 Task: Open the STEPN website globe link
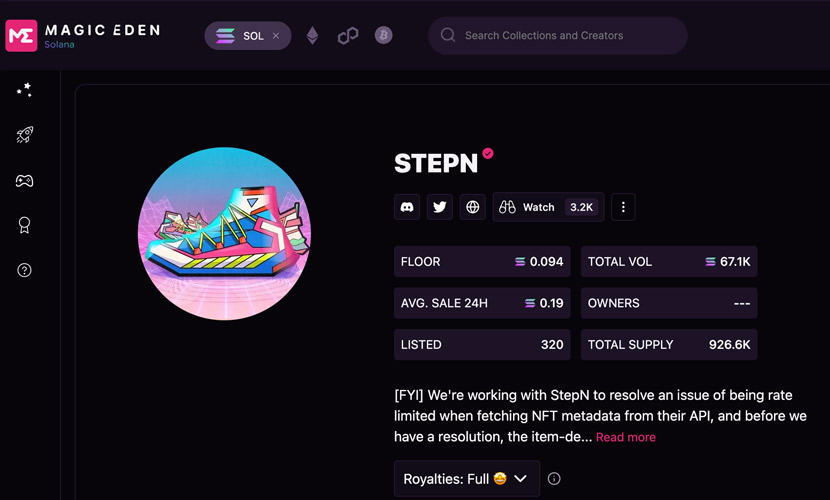click(x=473, y=207)
